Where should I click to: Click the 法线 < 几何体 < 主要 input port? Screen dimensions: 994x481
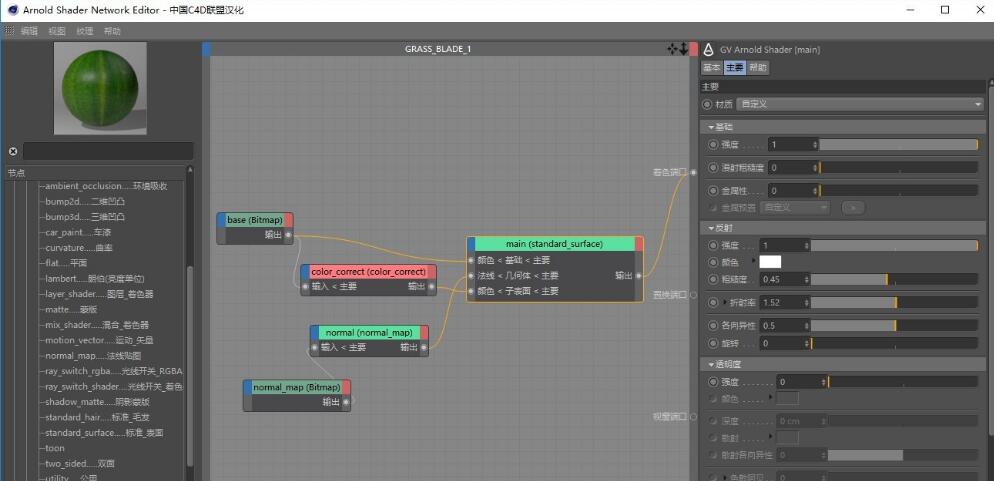click(471, 276)
